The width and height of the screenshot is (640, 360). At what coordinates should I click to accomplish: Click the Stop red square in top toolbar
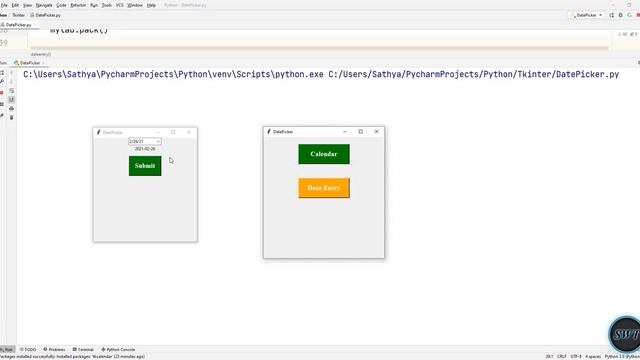point(638,15)
